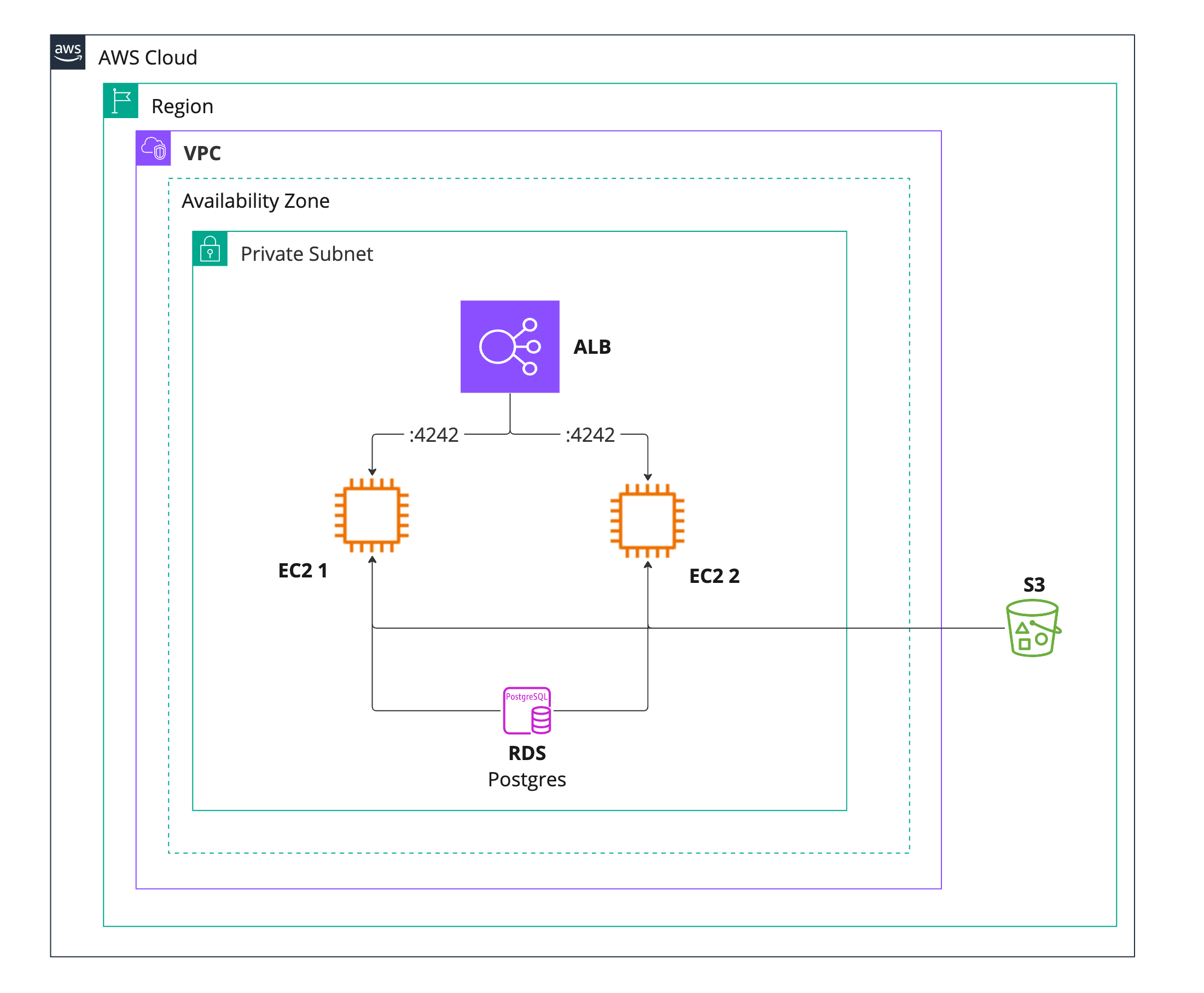This screenshot has width=1204, height=993.
Task: Select the ALB text label
Action: click(592, 347)
